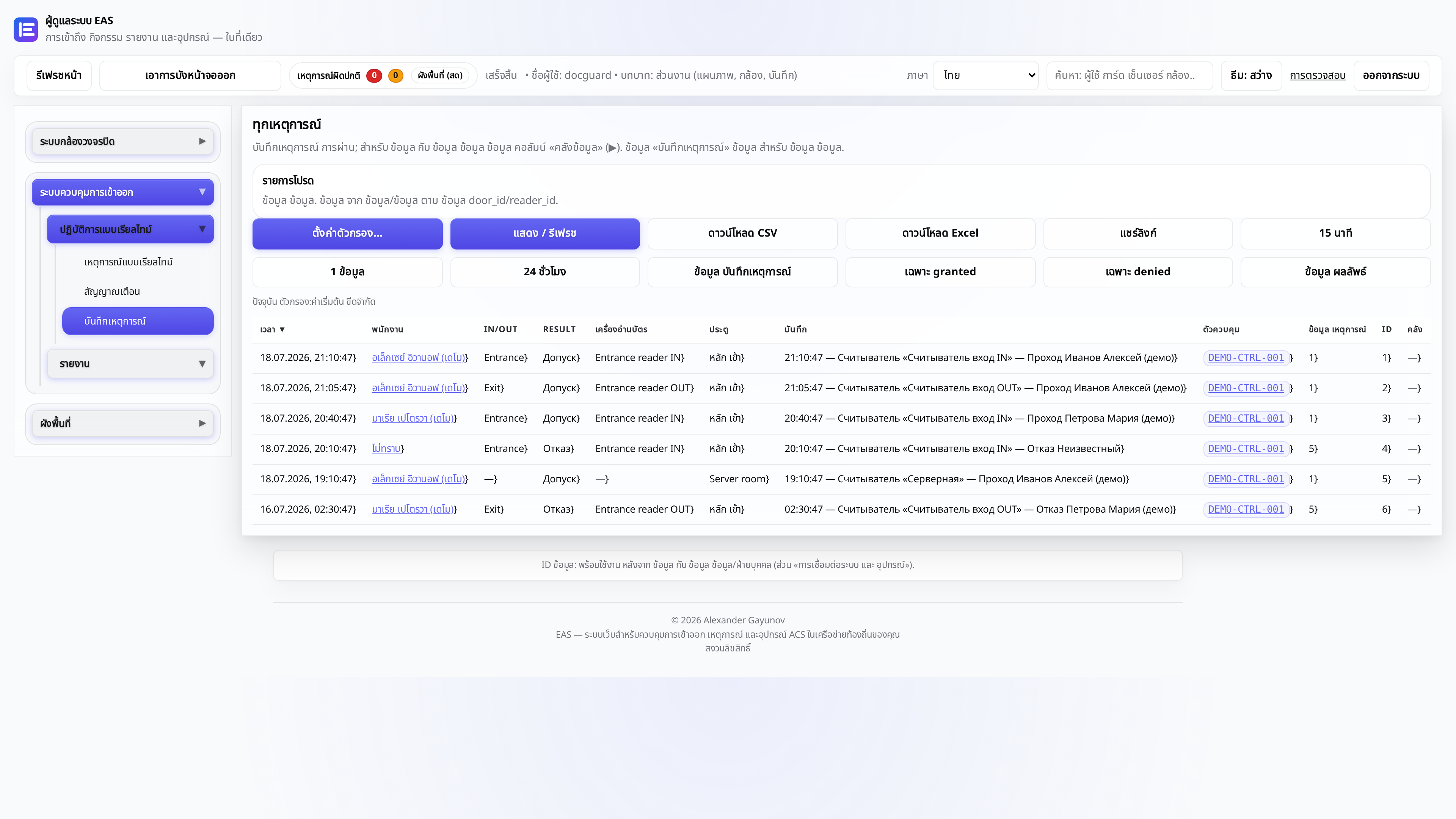This screenshot has height=819, width=1456.
Task: Expand ระบบกล้องวงจรปิด section arrow
Action: click(x=202, y=141)
